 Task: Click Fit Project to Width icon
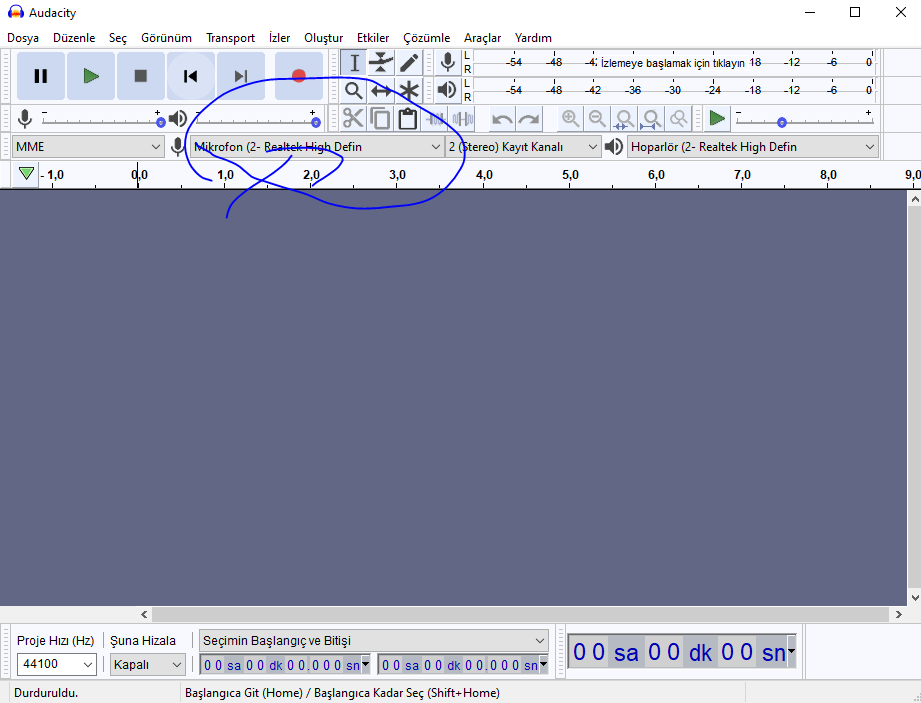pos(651,119)
